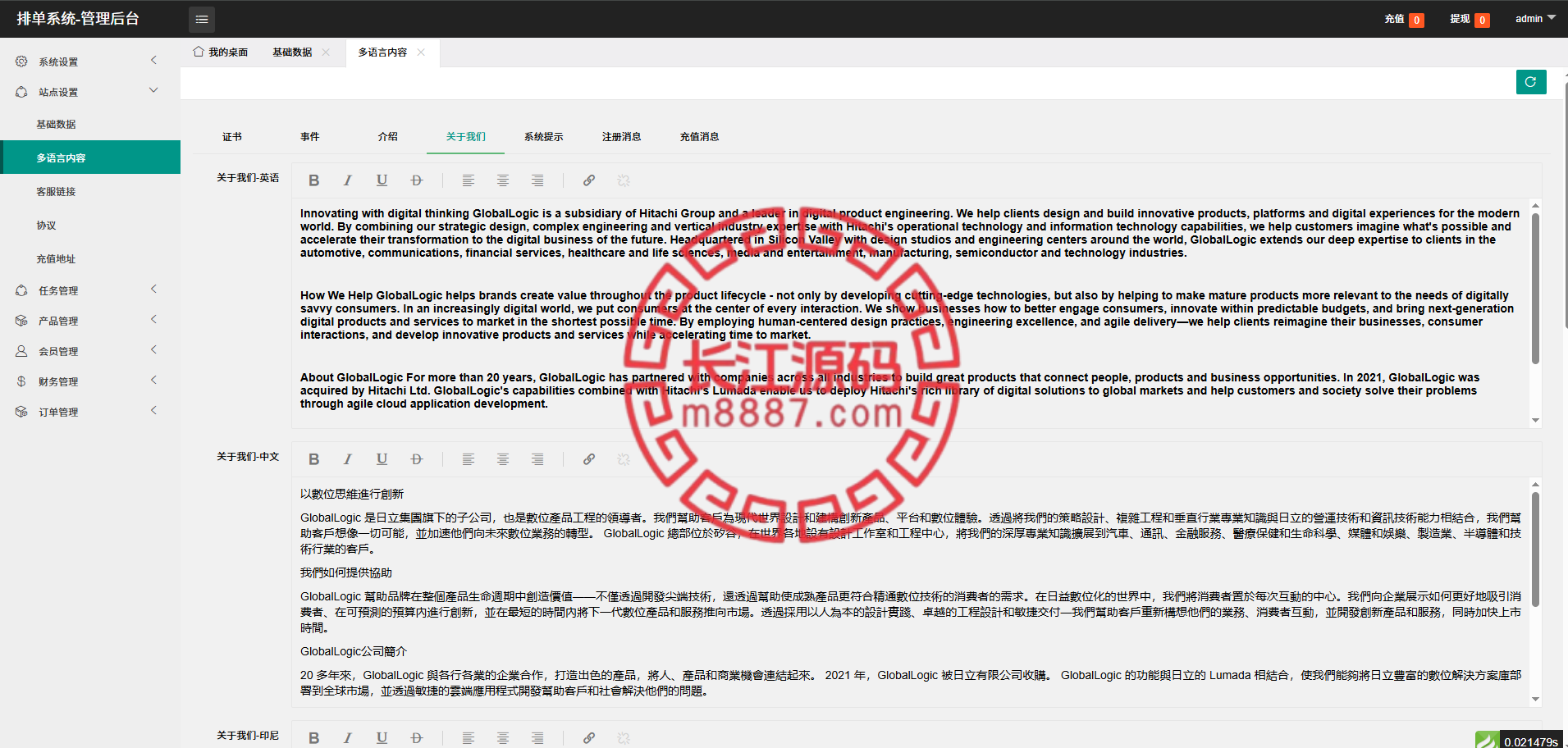Center text in the 关于我们-英语 editor
This screenshot has width=1568, height=748.
(x=503, y=180)
